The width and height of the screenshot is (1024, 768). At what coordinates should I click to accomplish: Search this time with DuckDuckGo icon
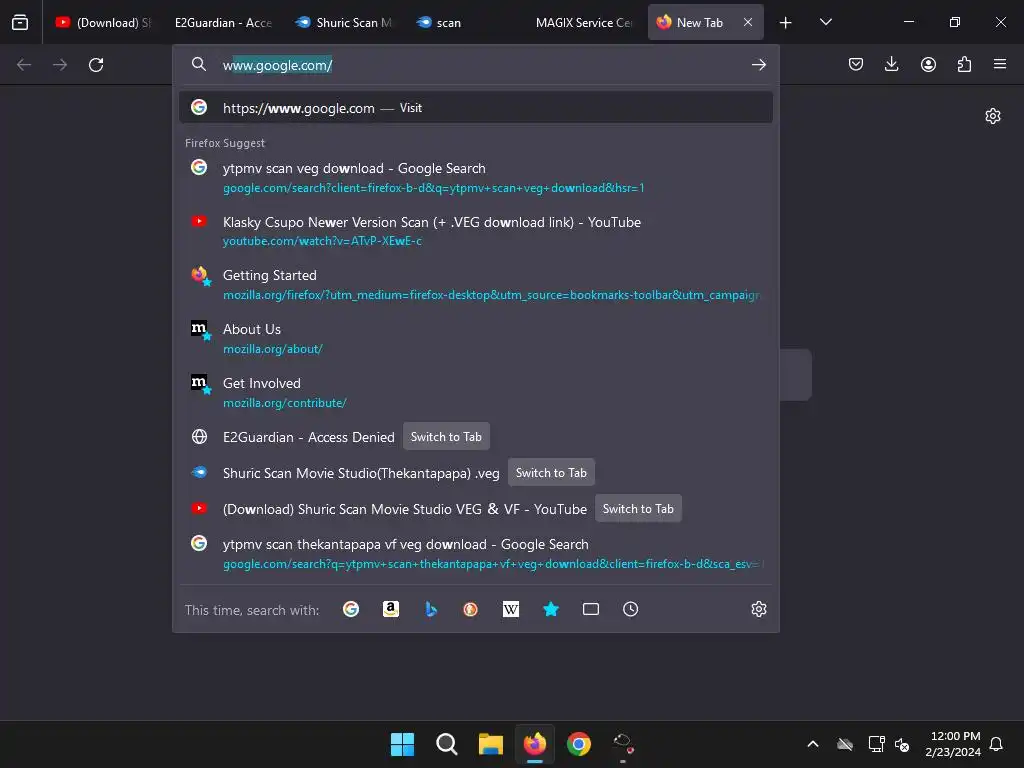(x=470, y=609)
